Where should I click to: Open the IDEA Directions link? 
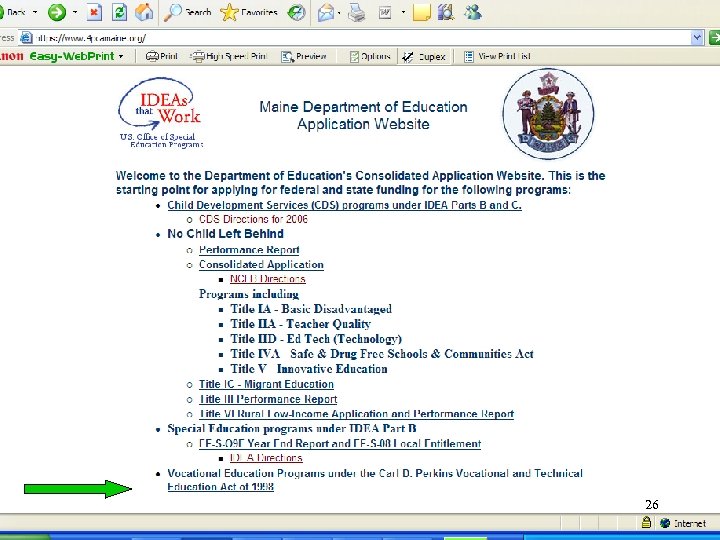[266, 458]
